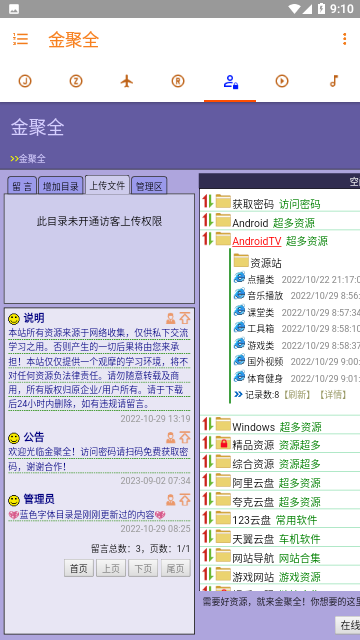Click up-arrow icon on 公告 message
360x640 pixels.
(x=185, y=437)
